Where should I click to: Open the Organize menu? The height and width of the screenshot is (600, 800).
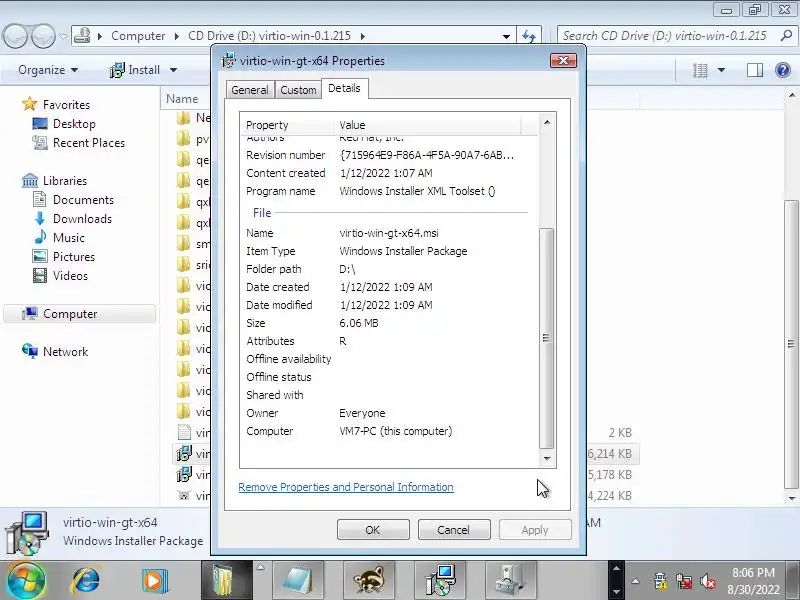pyautogui.click(x=48, y=70)
